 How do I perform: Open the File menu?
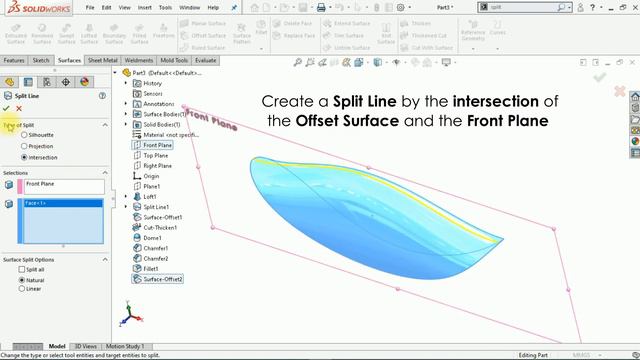click(90, 7)
